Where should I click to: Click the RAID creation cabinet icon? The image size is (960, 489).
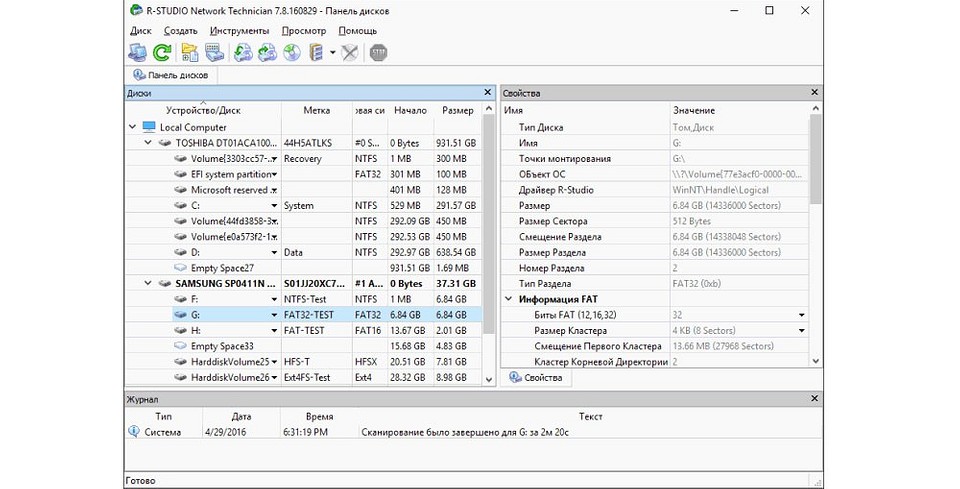[317, 53]
